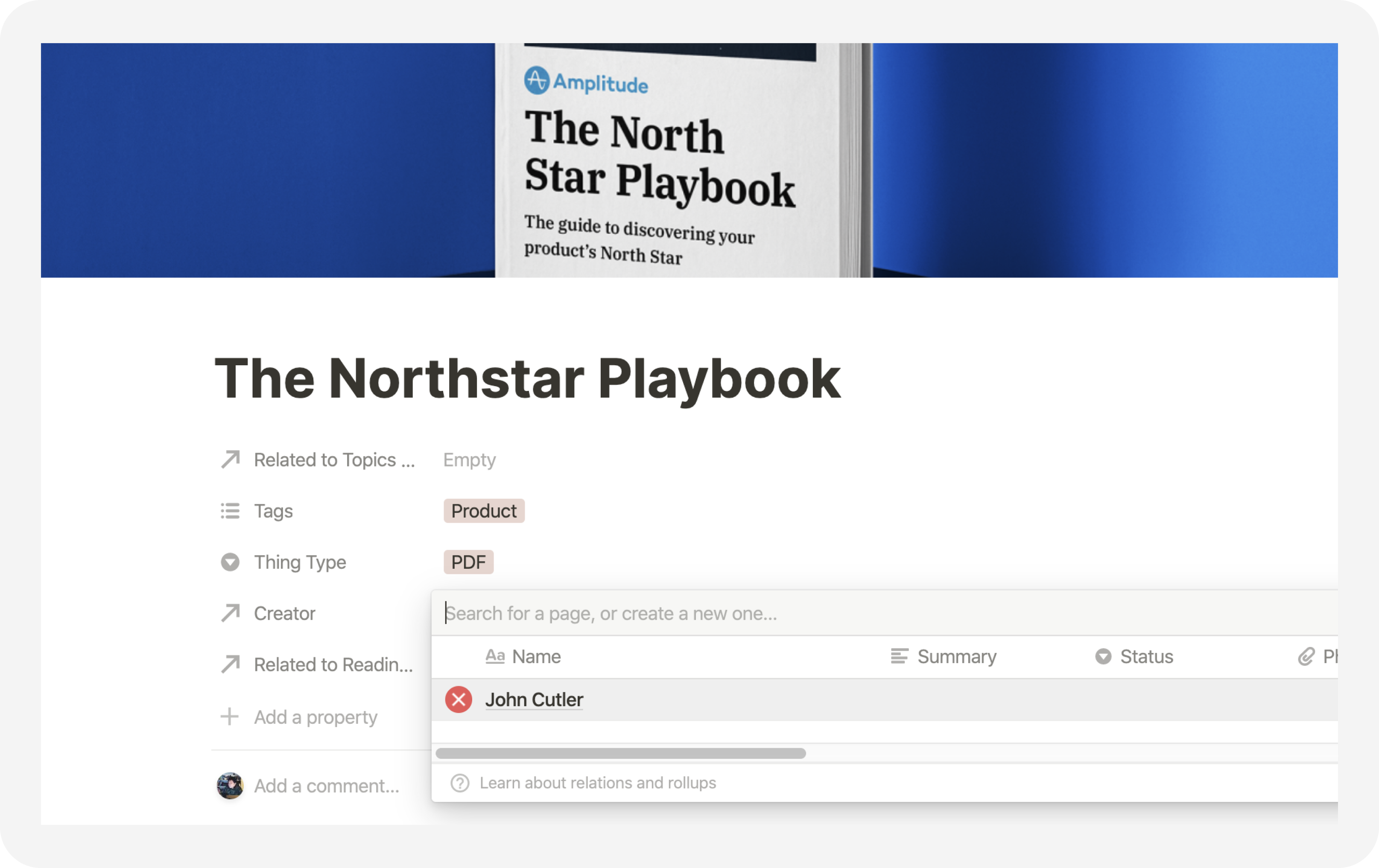The width and height of the screenshot is (1379, 868).
Task: Click the Summary column text icon
Action: coord(900,656)
